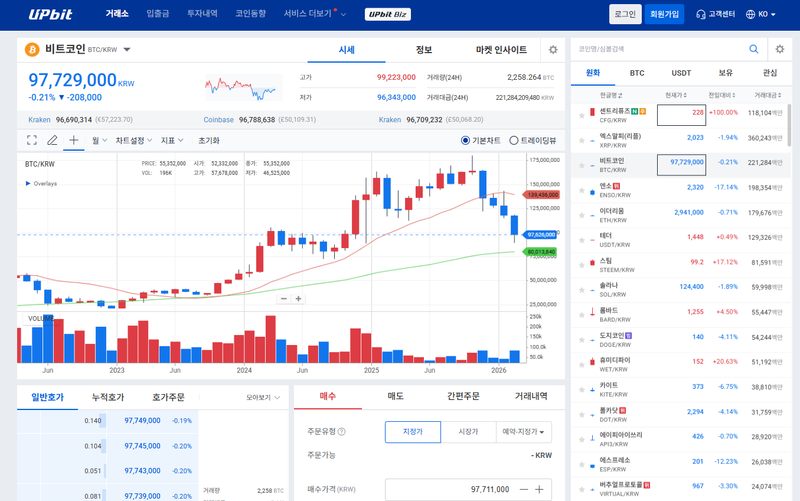Select the 트레이딩뷰 radio option
The width and height of the screenshot is (800, 501).
(x=514, y=141)
